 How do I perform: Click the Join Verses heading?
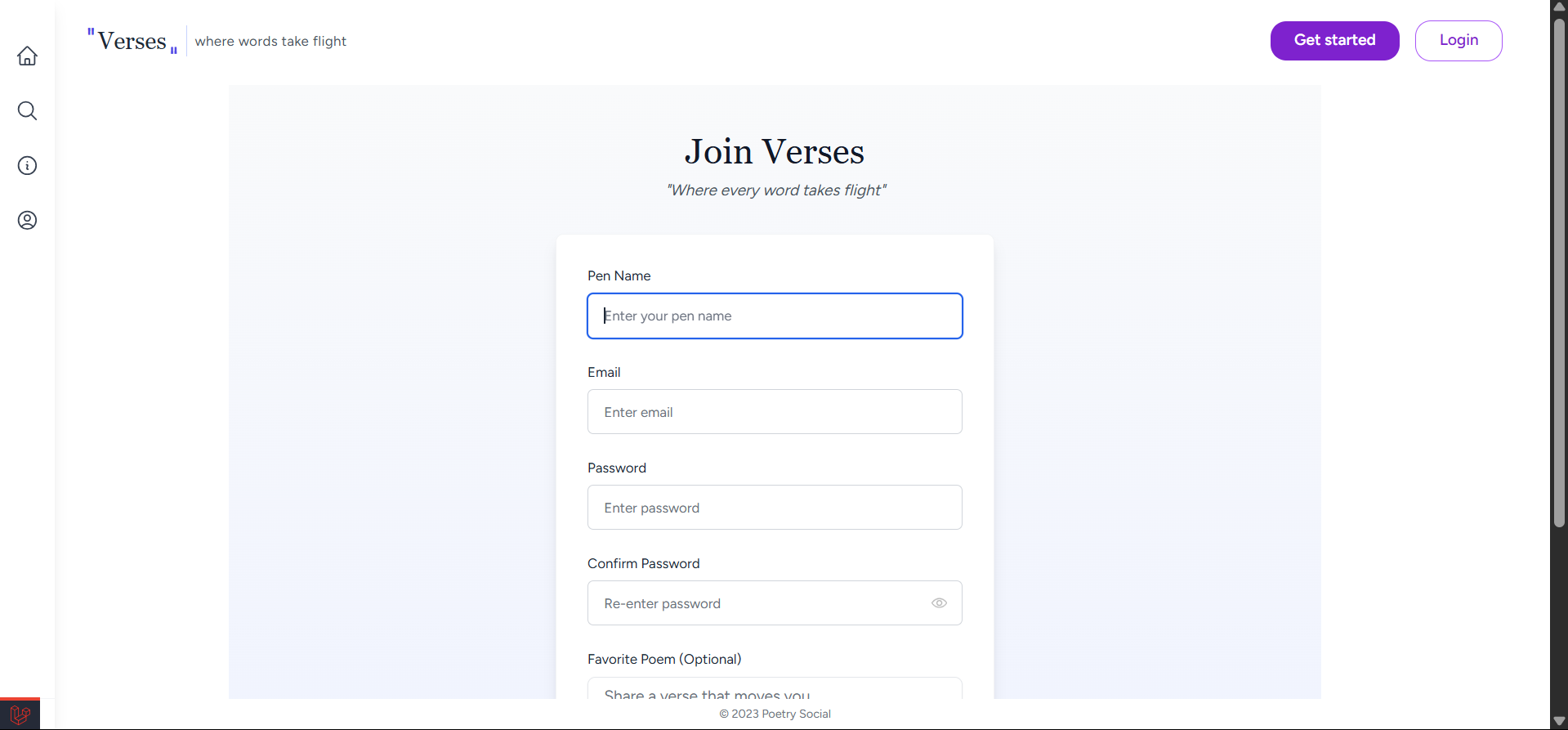(x=775, y=152)
